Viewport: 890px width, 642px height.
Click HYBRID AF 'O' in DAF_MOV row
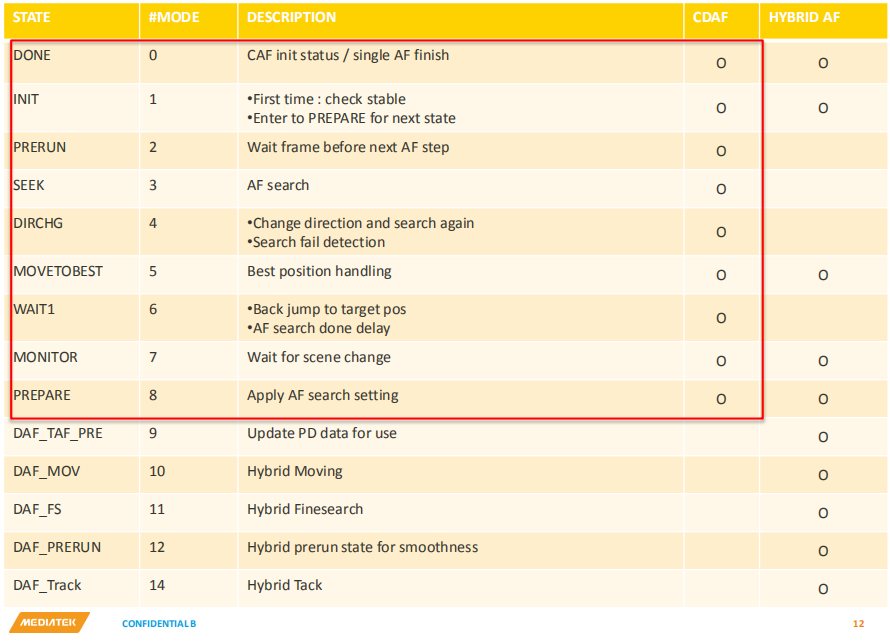click(823, 476)
